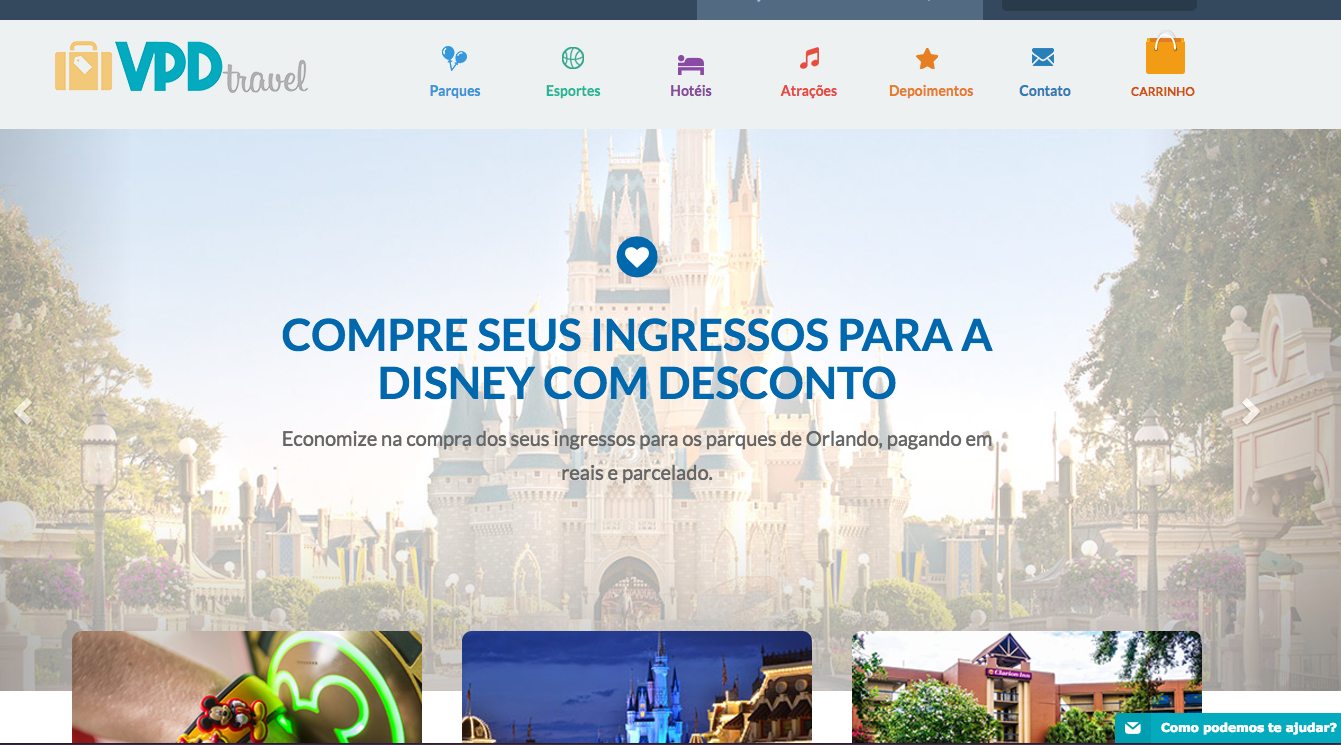Open the Parques menu item
The width and height of the screenshot is (1341, 745).
pos(455,91)
